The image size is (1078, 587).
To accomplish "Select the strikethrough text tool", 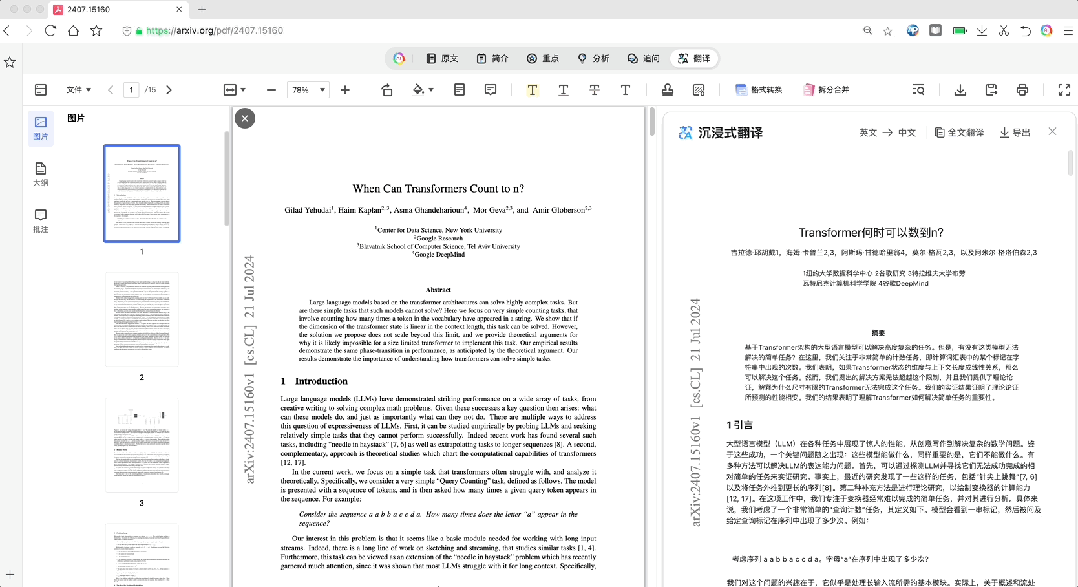I will pyautogui.click(x=594, y=89).
